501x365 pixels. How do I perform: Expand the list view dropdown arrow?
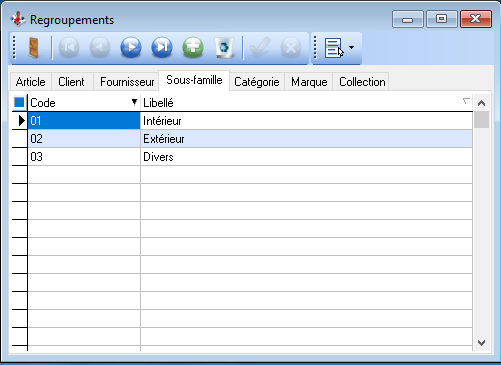tap(351, 48)
